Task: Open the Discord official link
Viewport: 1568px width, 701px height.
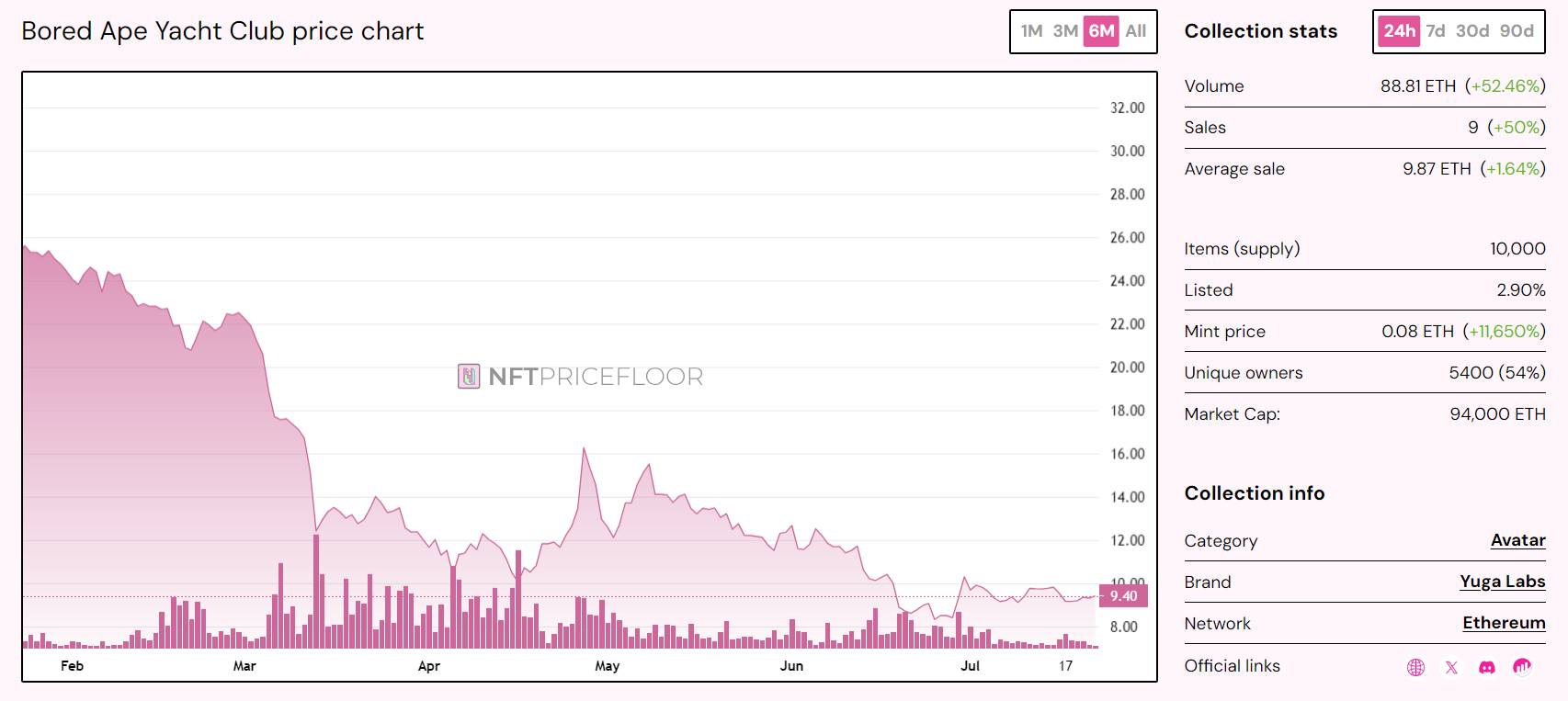Action: tap(1486, 667)
